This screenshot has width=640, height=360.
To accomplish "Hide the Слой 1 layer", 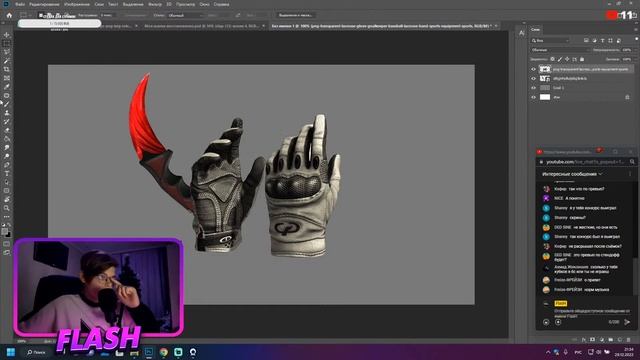I will click(533, 88).
